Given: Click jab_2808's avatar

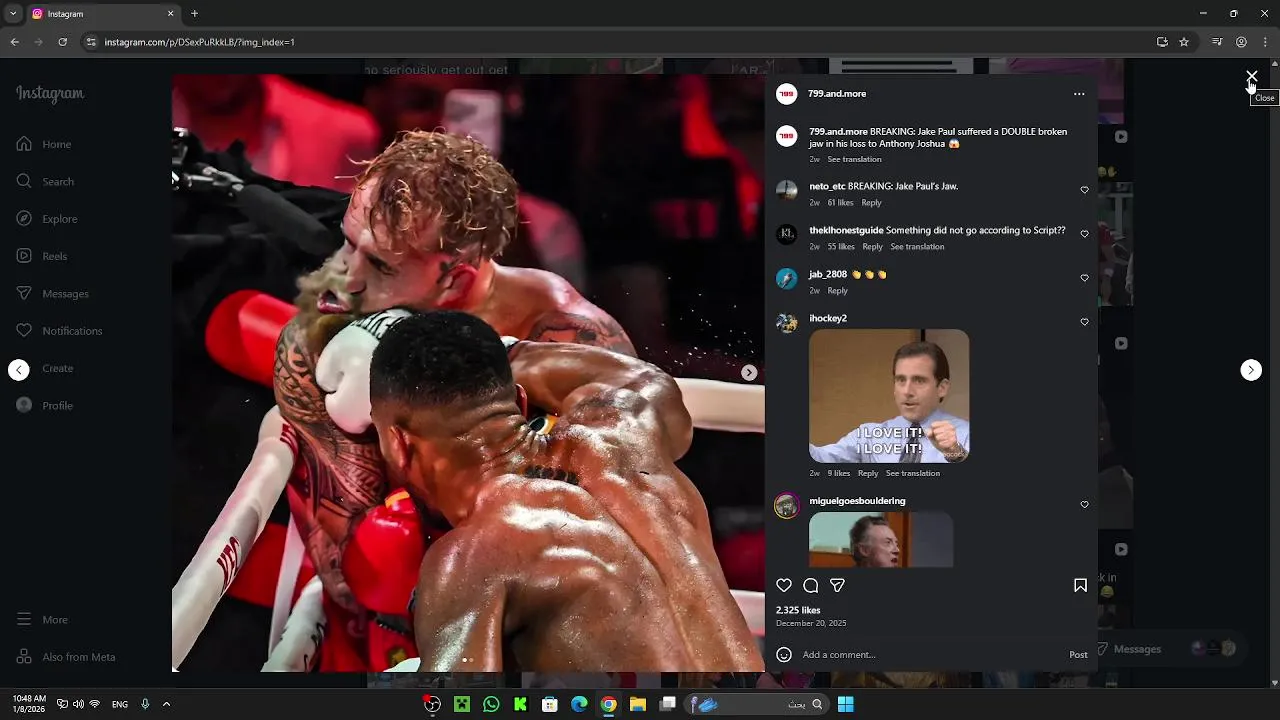Looking at the screenshot, I should 787,279.
